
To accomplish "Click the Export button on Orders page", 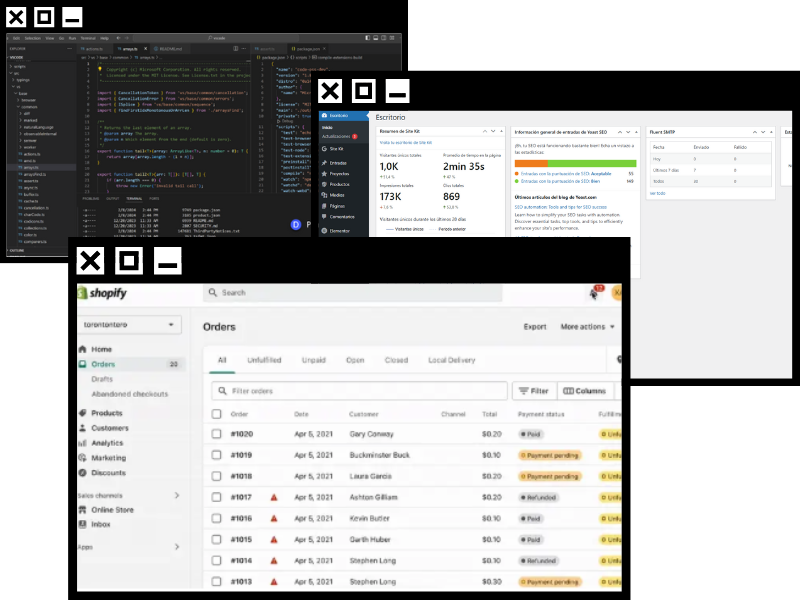I will click(535, 327).
